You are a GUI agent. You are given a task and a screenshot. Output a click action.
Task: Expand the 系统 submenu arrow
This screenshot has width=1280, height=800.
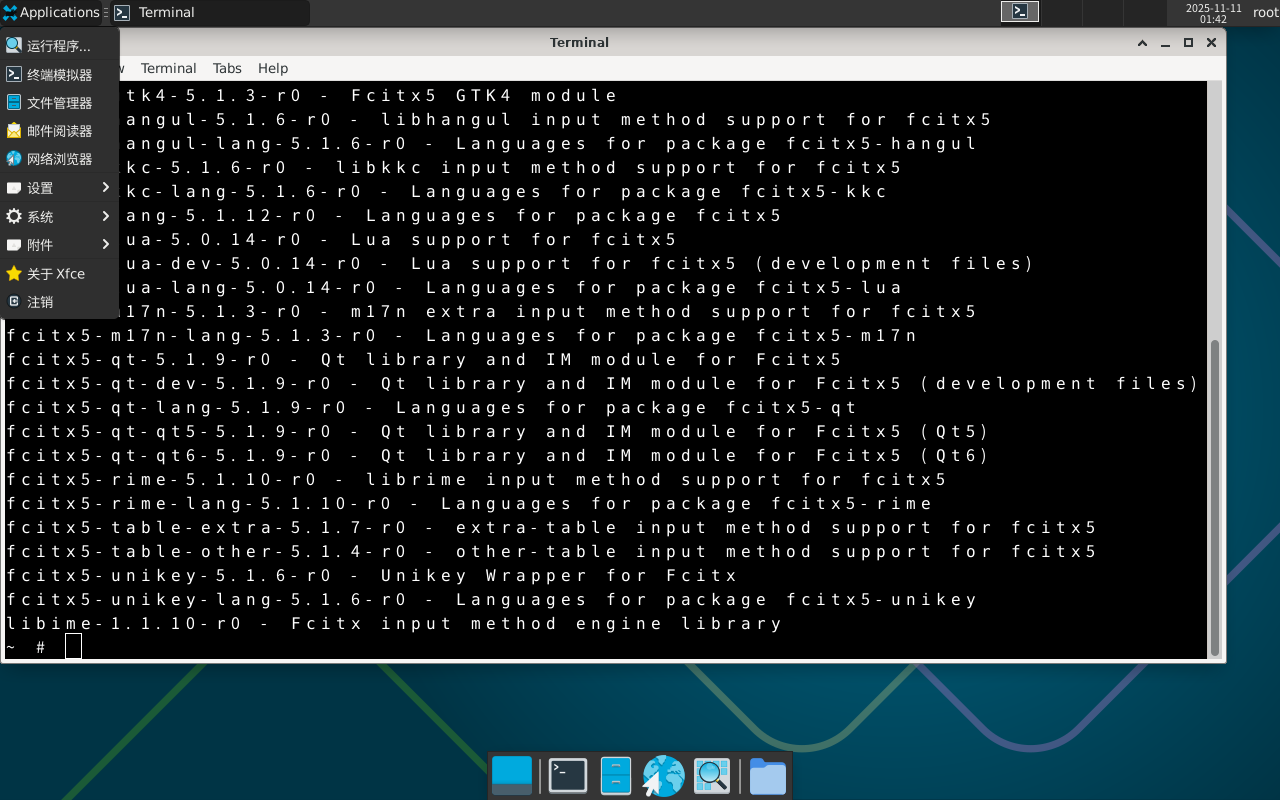pos(105,217)
